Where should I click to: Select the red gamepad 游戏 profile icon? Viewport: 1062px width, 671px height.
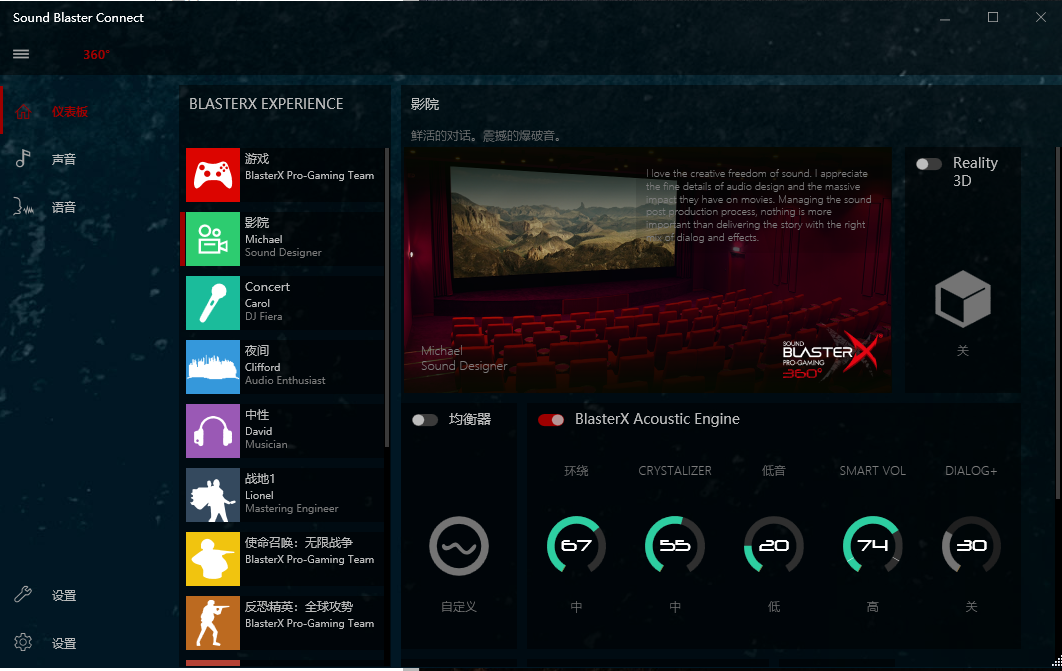click(x=213, y=175)
